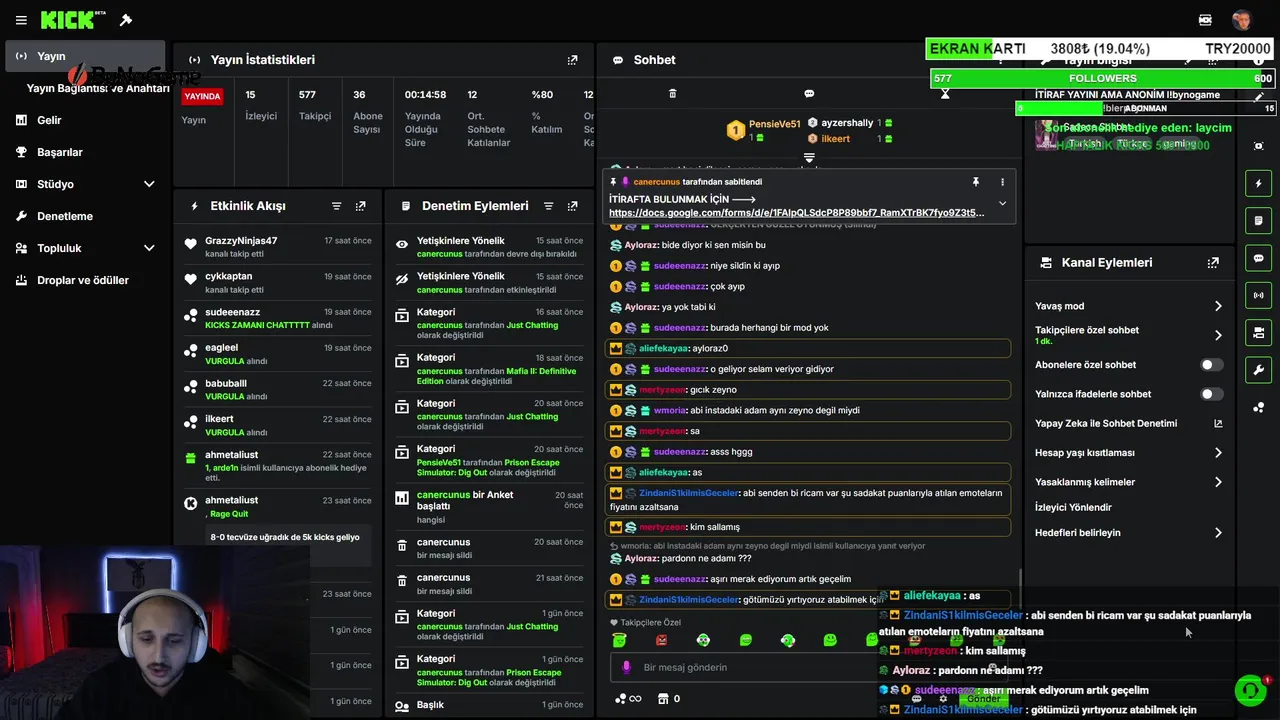Screen dimensions: 1280x720
Task: Open Gelir in the left sidebar
Action: click(x=84, y=120)
